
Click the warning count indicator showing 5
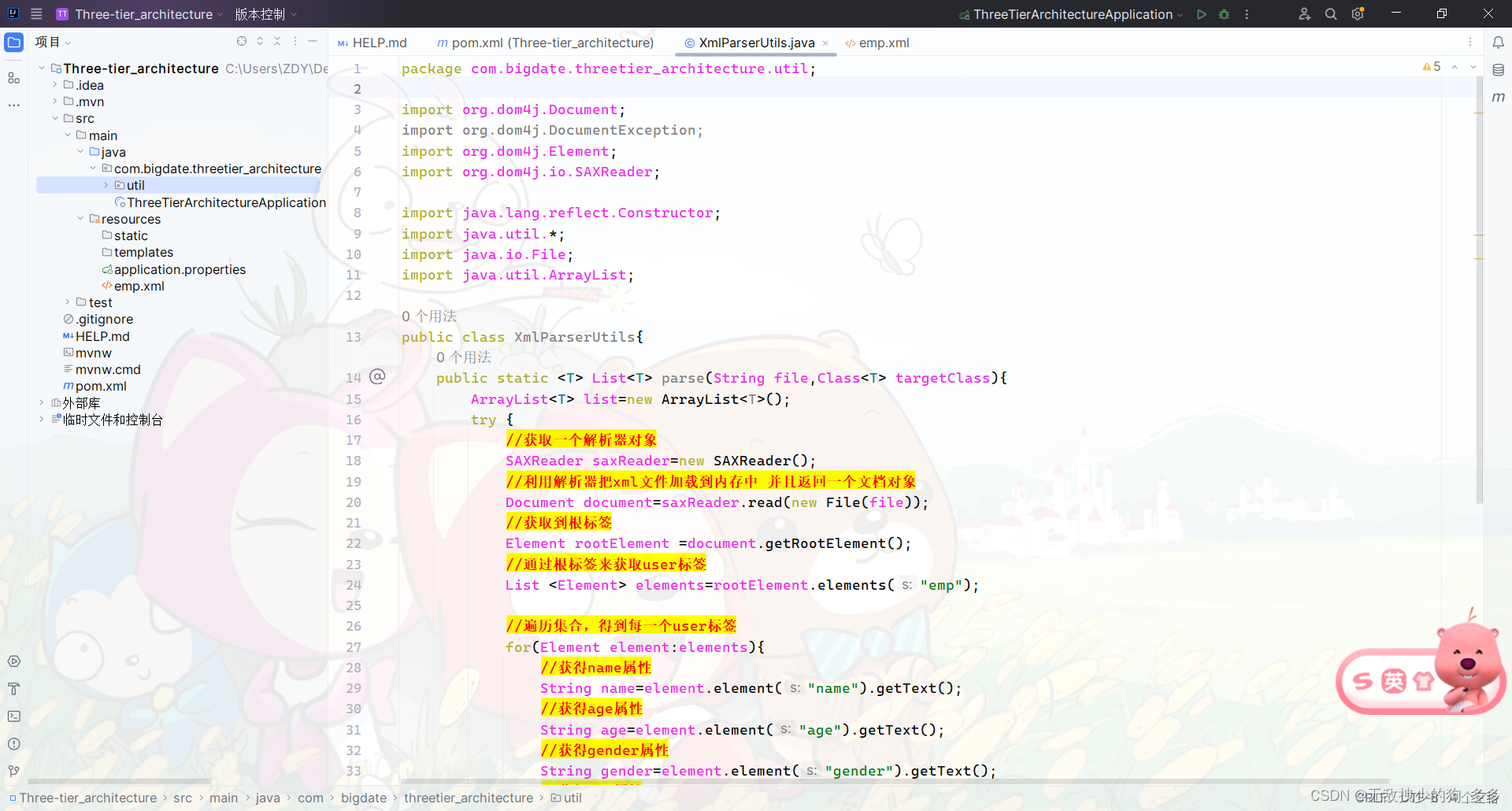(x=1432, y=67)
